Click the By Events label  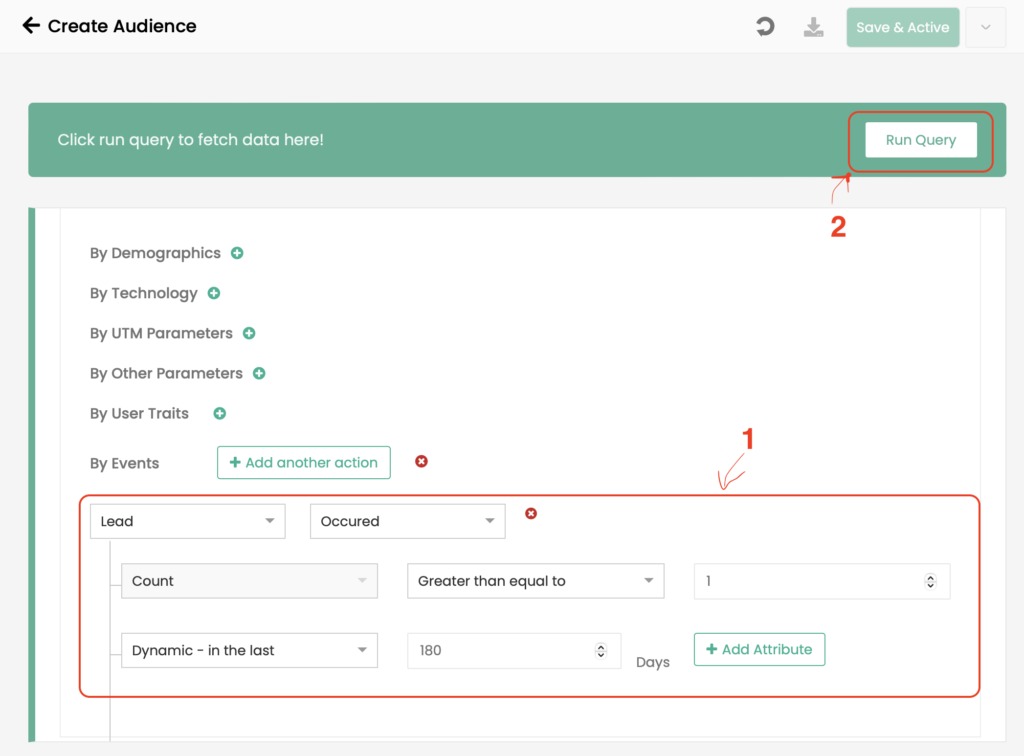[125, 464]
